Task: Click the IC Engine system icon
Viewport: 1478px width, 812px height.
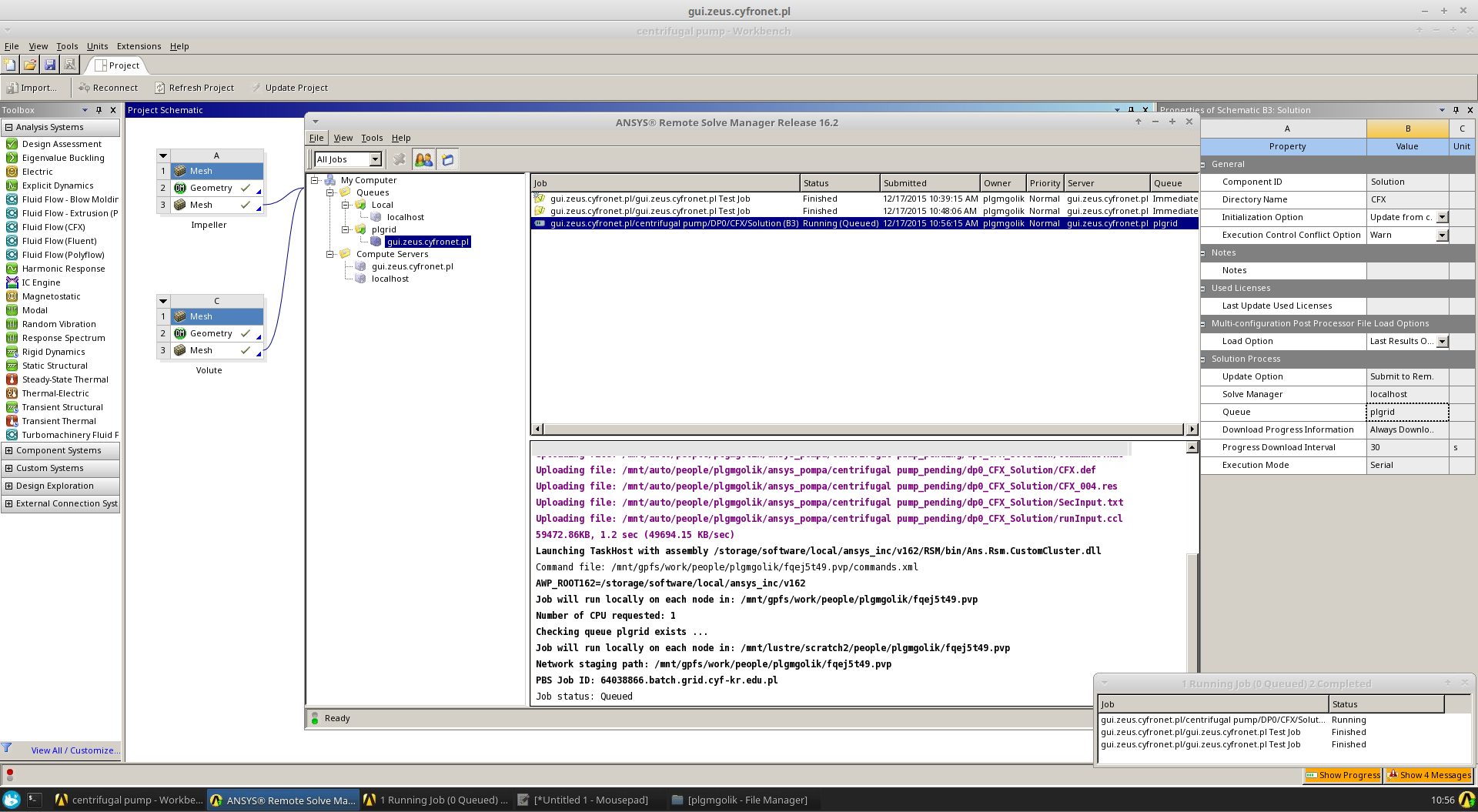Action: click(x=12, y=282)
